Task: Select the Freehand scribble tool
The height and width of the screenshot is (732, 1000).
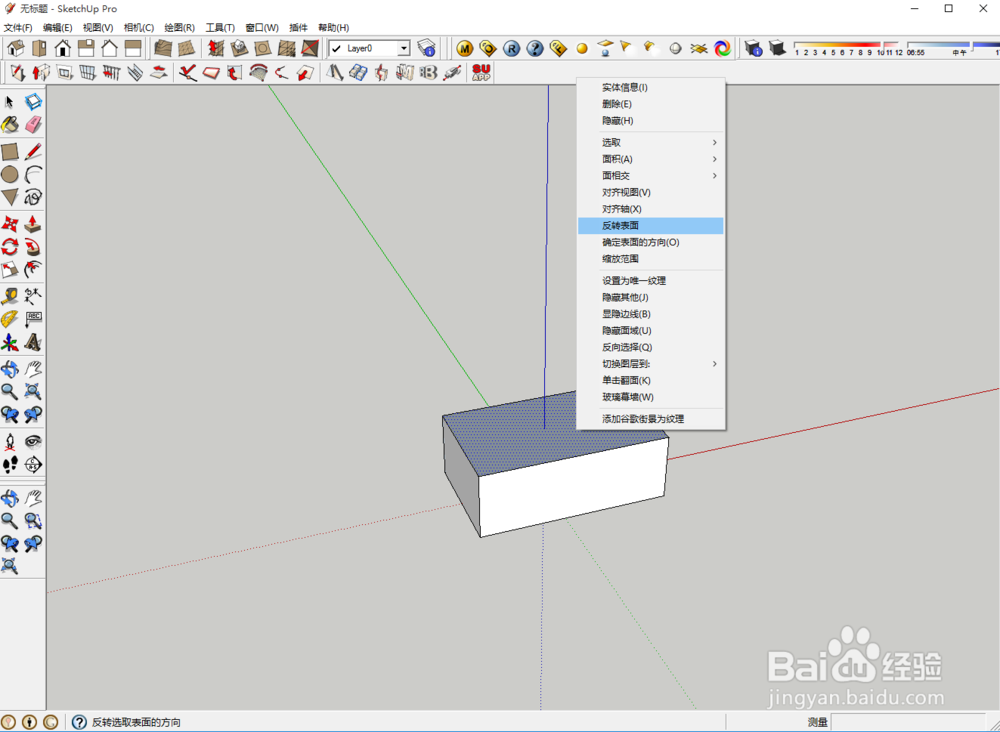Action: click(33, 197)
